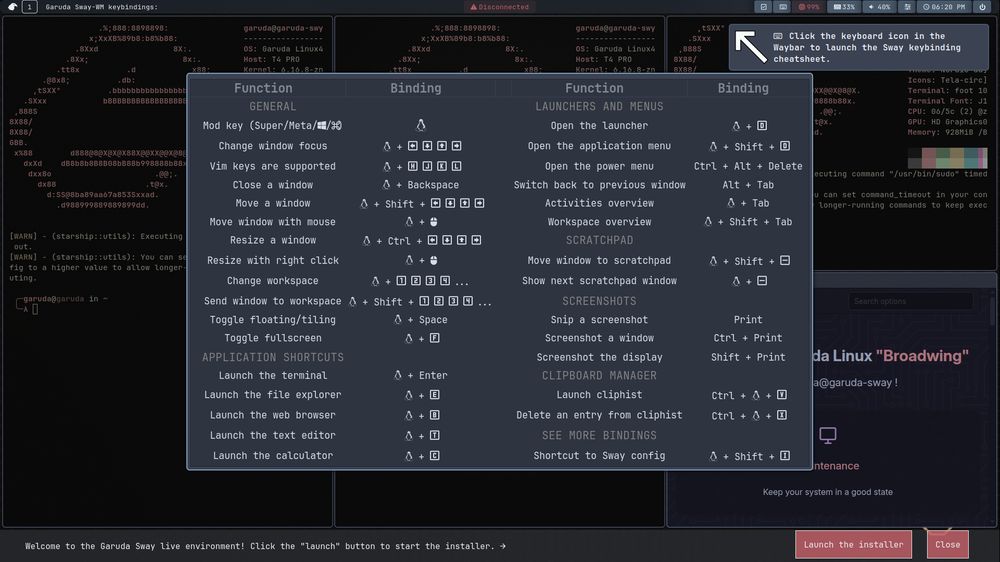
Task: Click the 'Delete an entry from cliphist' entry
Action: point(599,415)
